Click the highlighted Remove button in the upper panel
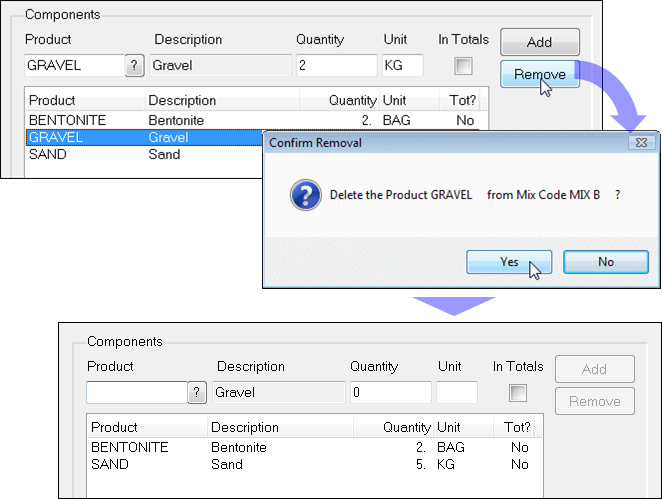This screenshot has height=499, width=662. 540,74
